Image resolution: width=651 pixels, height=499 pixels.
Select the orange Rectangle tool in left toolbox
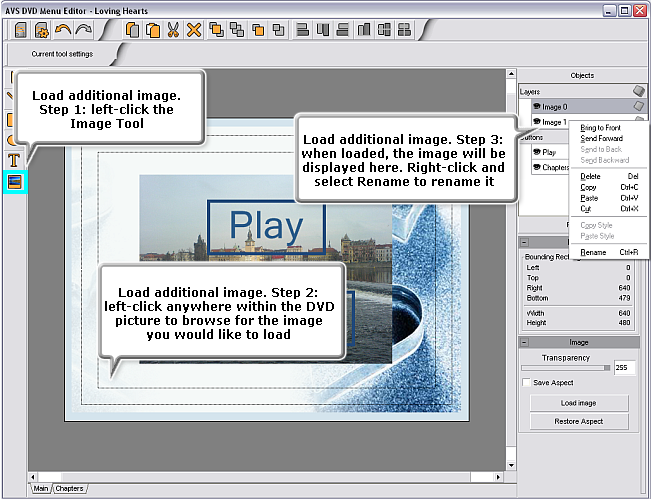(10, 120)
